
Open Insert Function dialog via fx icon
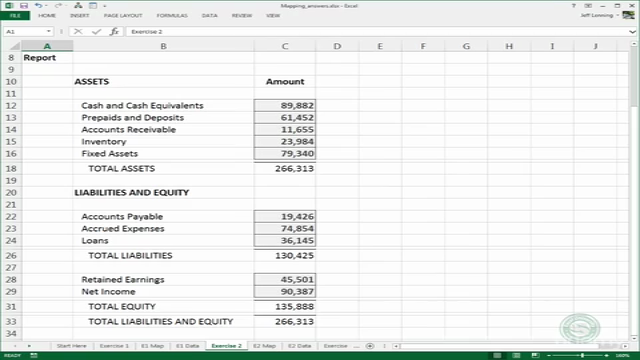[114, 31]
